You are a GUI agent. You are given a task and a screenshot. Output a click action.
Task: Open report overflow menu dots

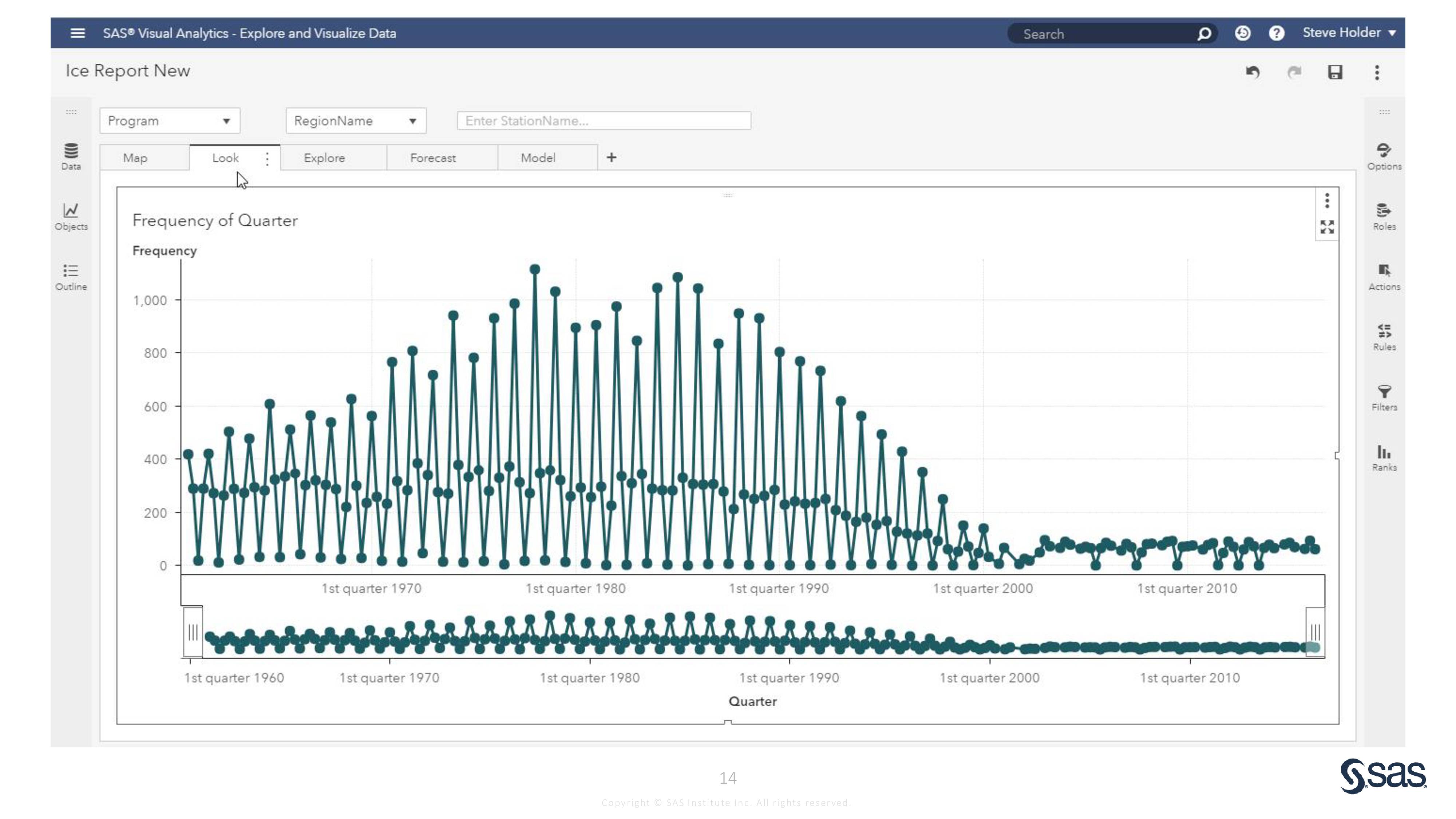pos(1377,72)
